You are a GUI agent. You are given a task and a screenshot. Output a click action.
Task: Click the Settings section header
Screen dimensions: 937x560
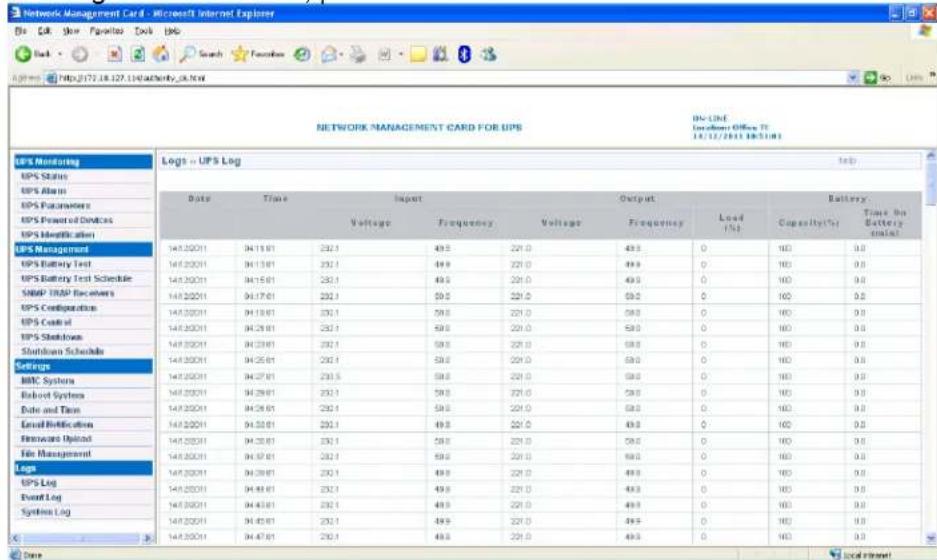[x=83, y=366]
